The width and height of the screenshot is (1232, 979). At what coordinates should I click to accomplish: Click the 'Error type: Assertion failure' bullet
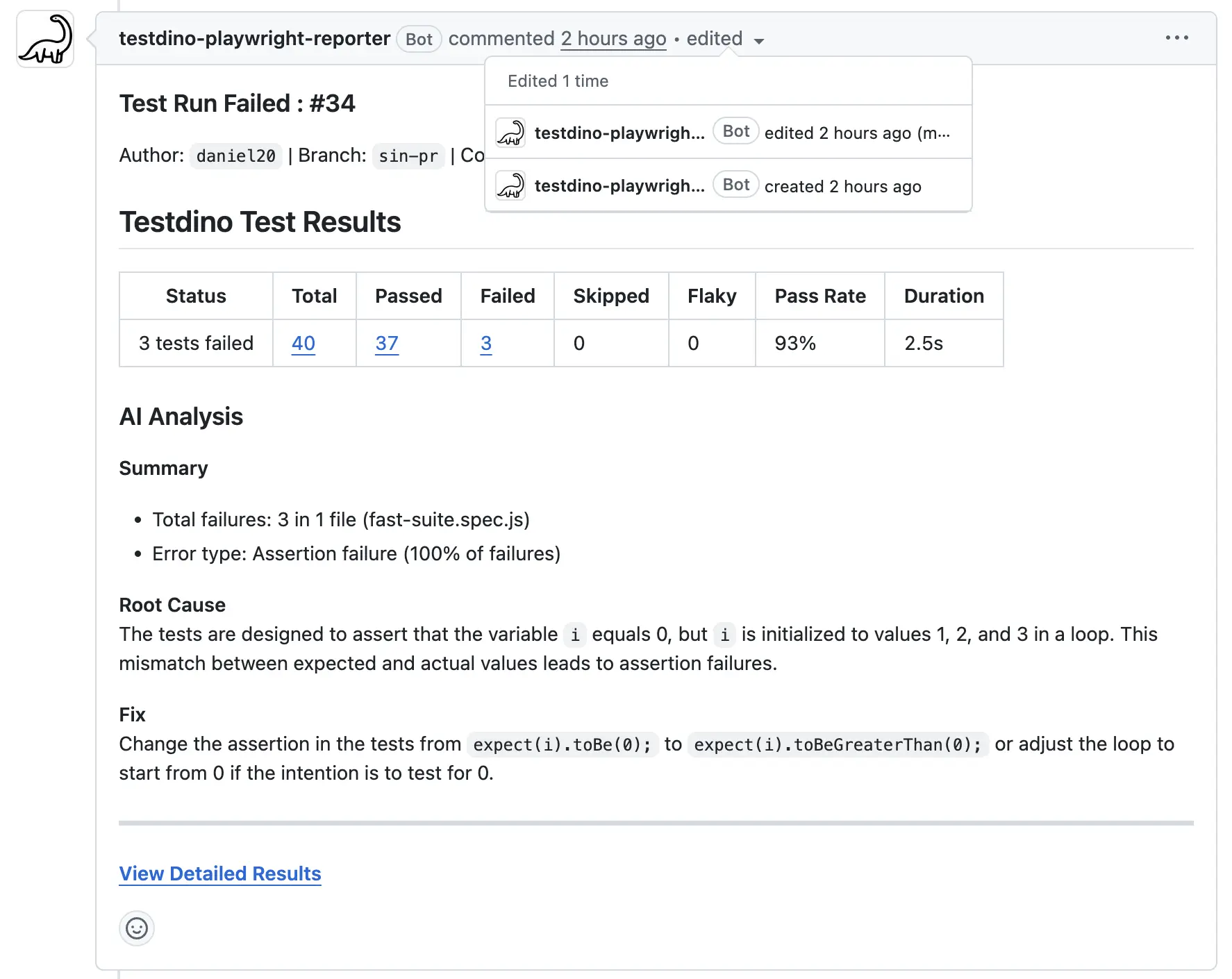pyautogui.click(x=356, y=553)
